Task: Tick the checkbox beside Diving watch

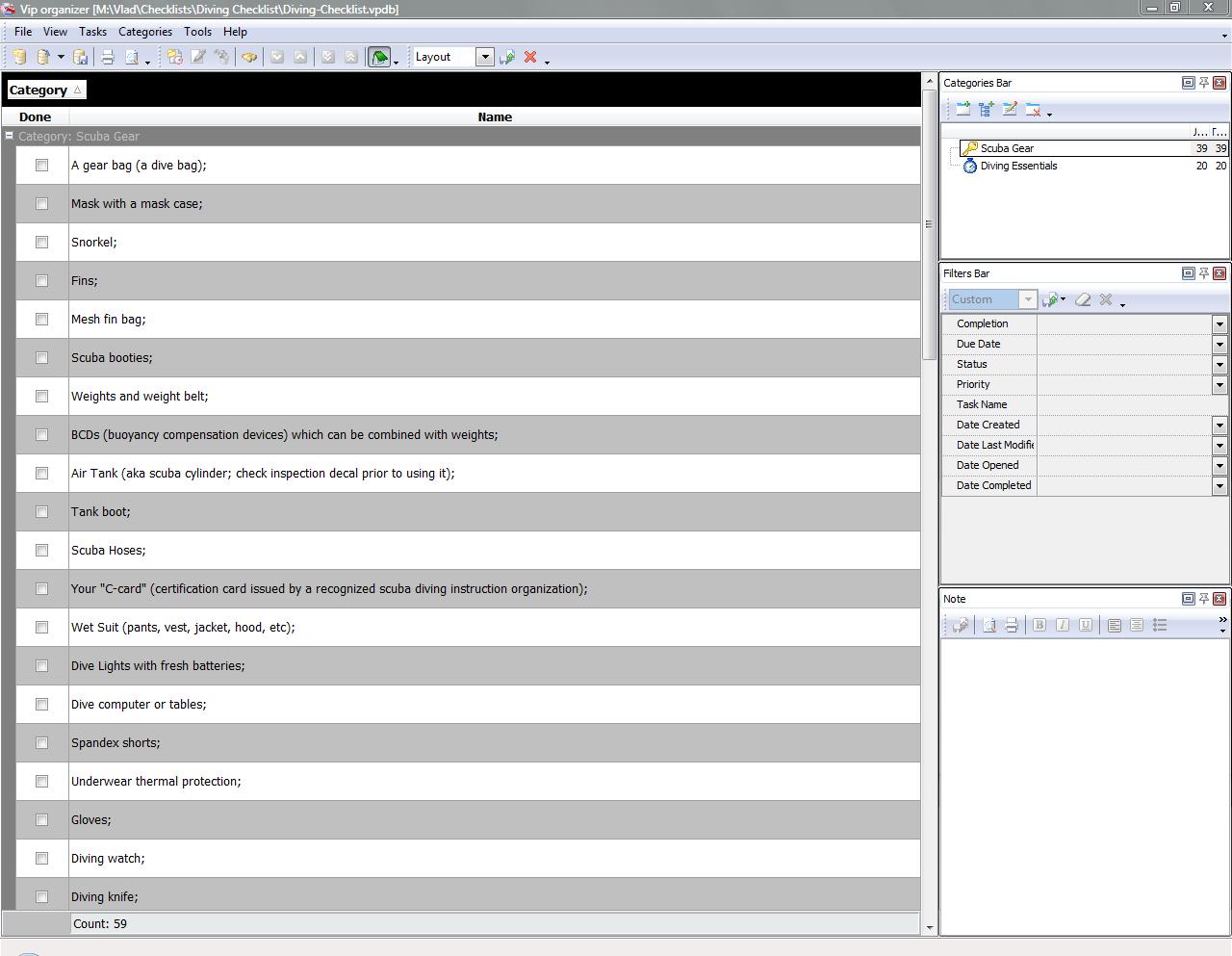Action: tap(41, 859)
